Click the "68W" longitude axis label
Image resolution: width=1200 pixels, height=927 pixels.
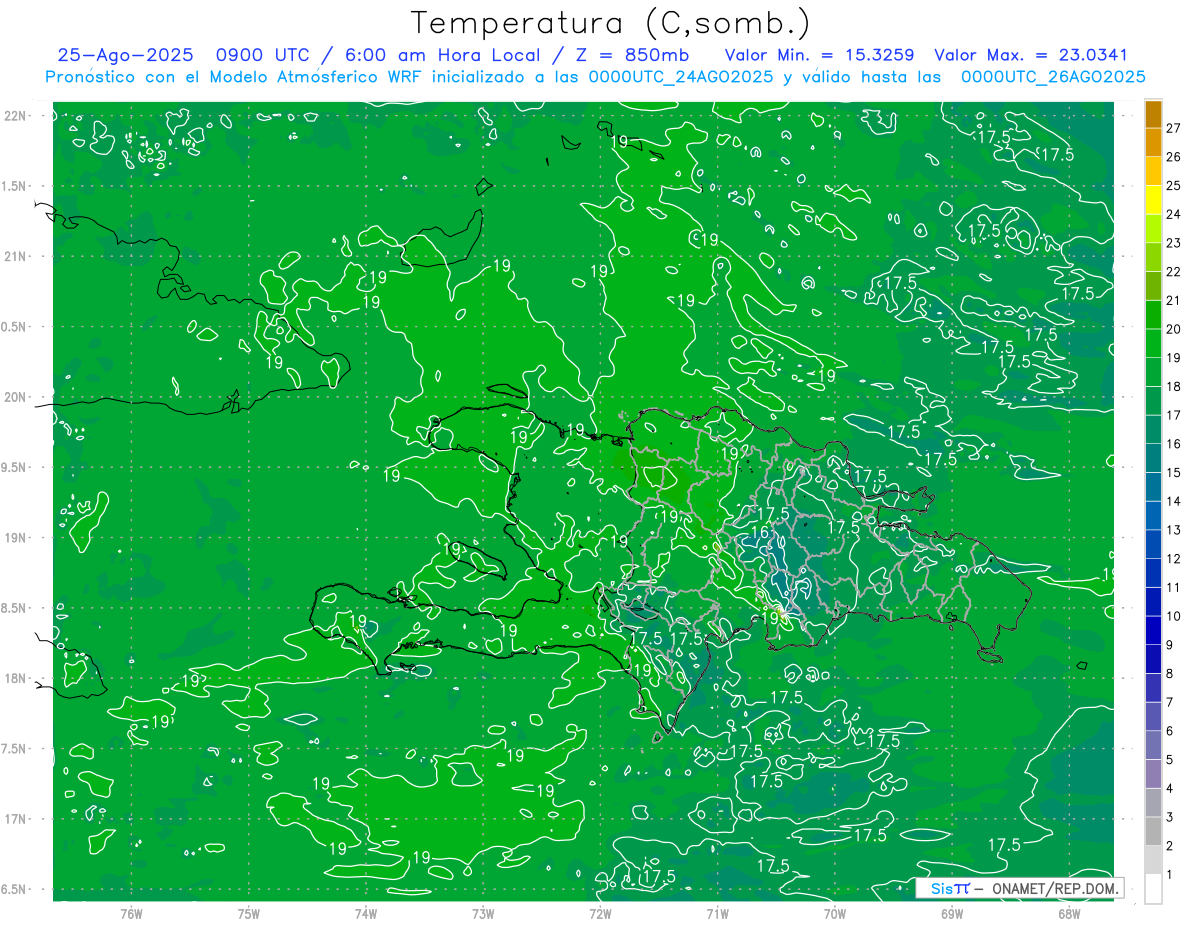[1069, 913]
